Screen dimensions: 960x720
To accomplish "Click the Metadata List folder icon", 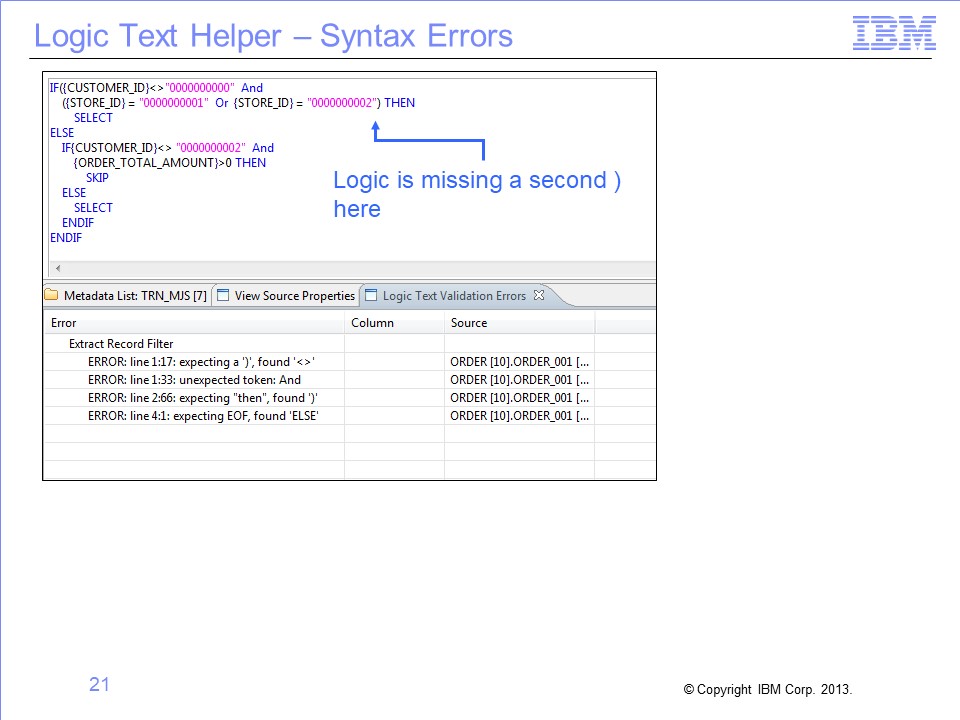I will [x=52, y=296].
